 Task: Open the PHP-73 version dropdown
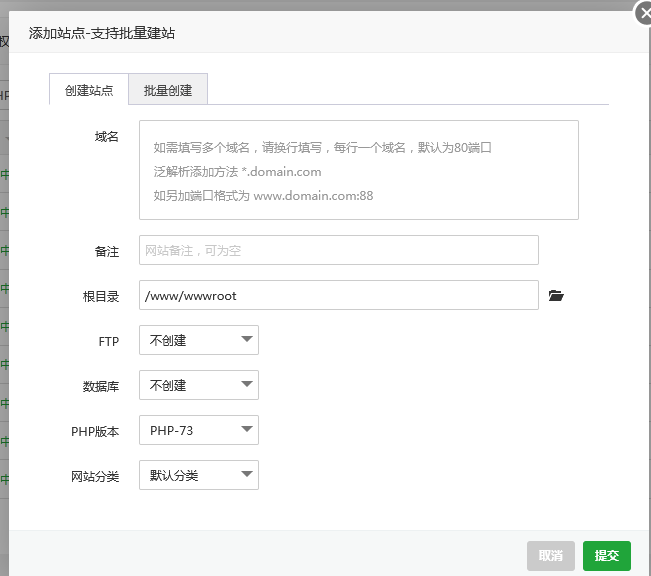[x=198, y=430]
